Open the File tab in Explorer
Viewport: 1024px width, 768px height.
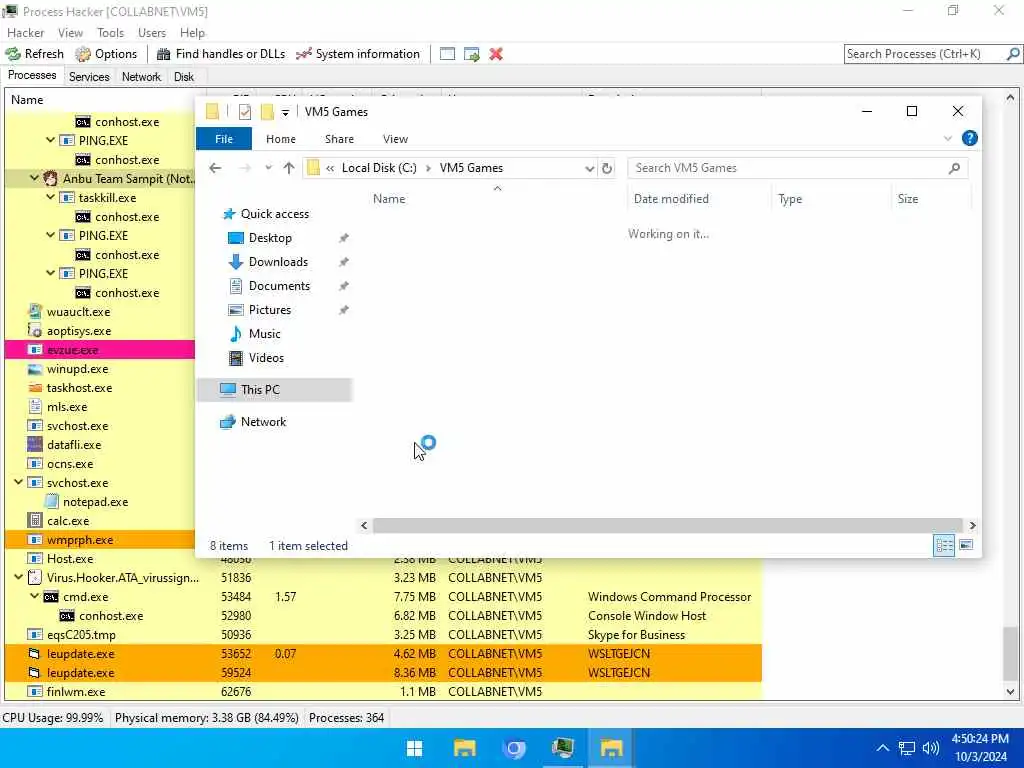(224, 139)
